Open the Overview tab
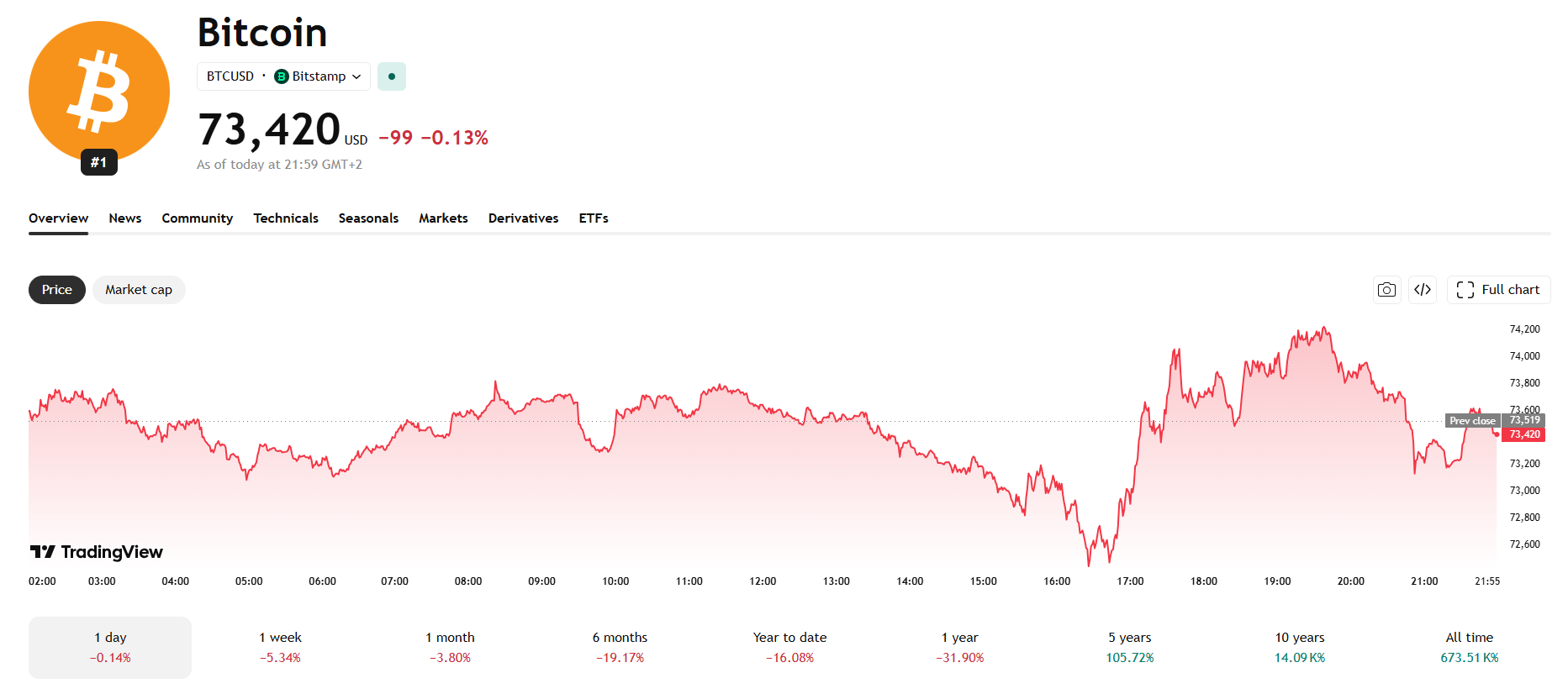This screenshot has width=1568, height=694. [58, 218]
